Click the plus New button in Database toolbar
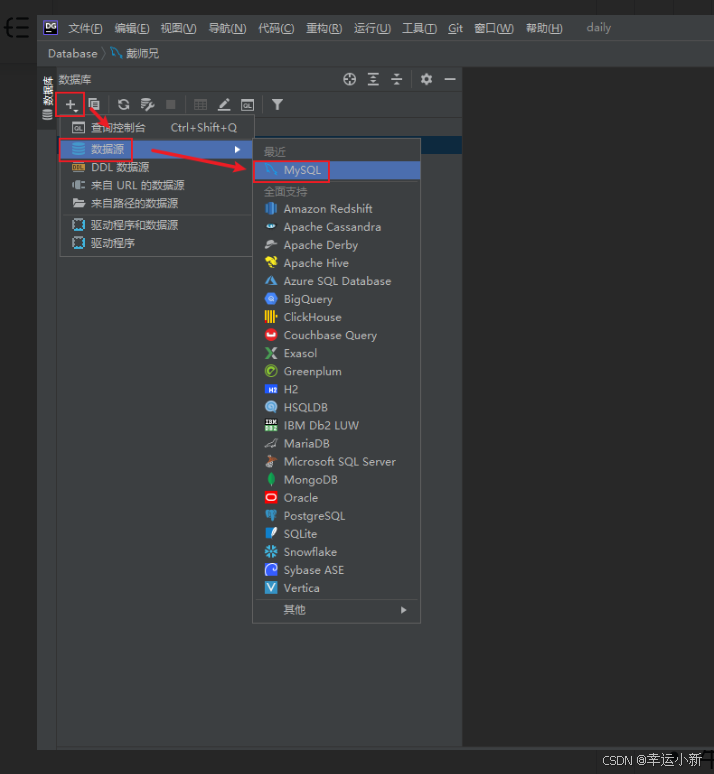The height and width of the screenshot is (774, 714). click(71, 105)
